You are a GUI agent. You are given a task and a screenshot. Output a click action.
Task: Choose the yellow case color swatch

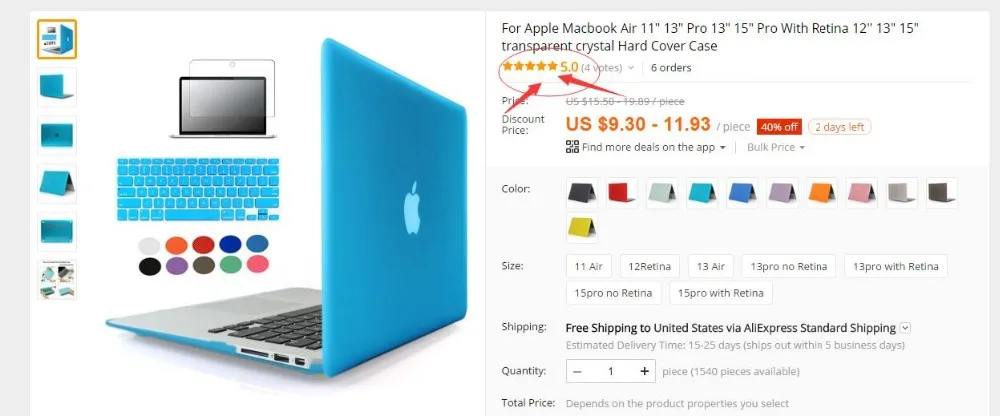(x=582, y=228)
